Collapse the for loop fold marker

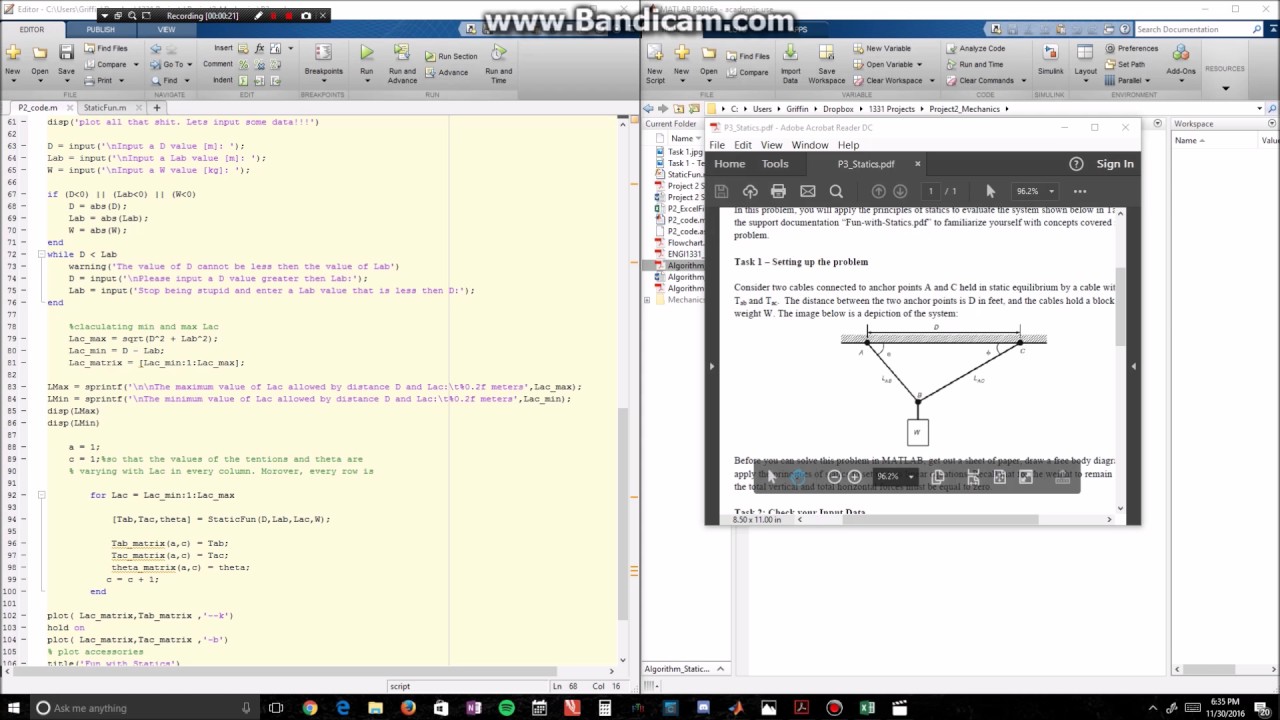(x=42, y=495)
